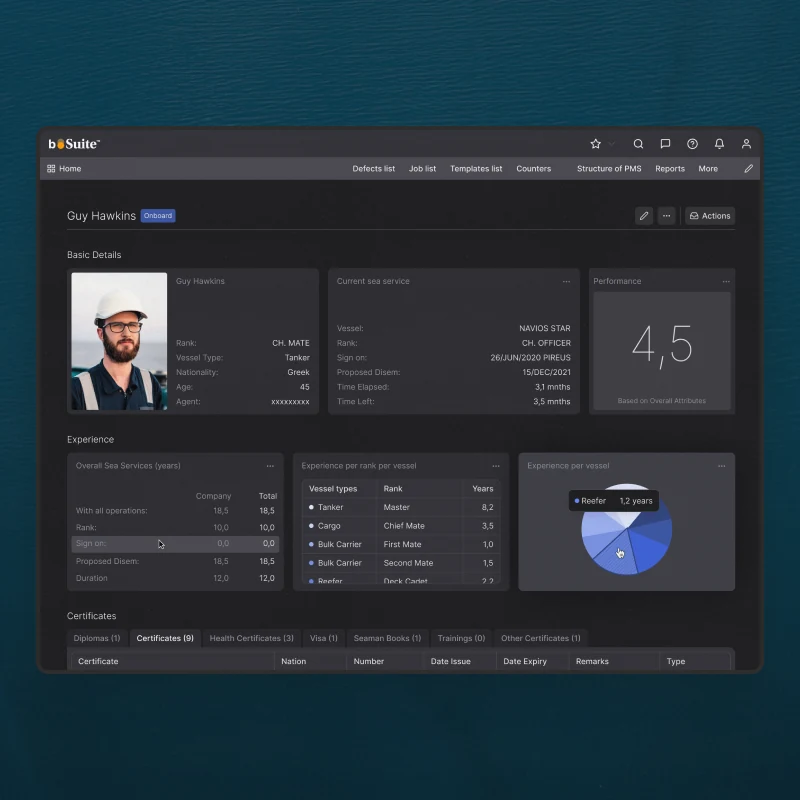
Task: Open the search magnifier icon
Action: tap(638, 144)
